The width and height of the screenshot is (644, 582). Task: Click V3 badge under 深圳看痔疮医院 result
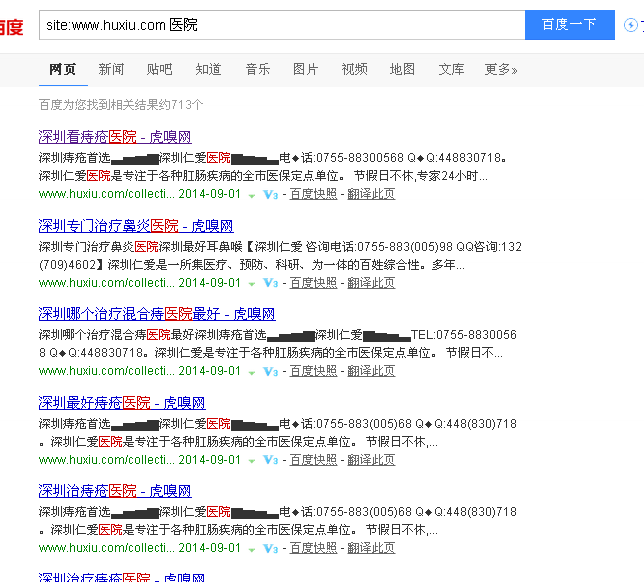pyautogui.click(x=270, y=194)
